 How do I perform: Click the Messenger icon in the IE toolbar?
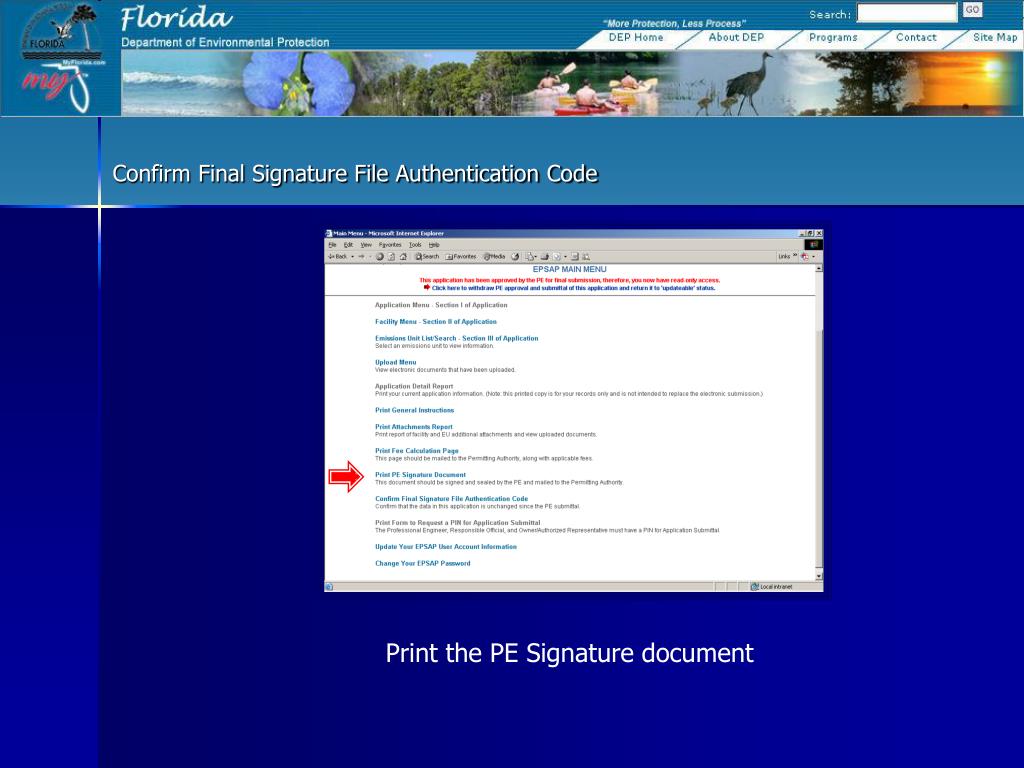(586, 257)
